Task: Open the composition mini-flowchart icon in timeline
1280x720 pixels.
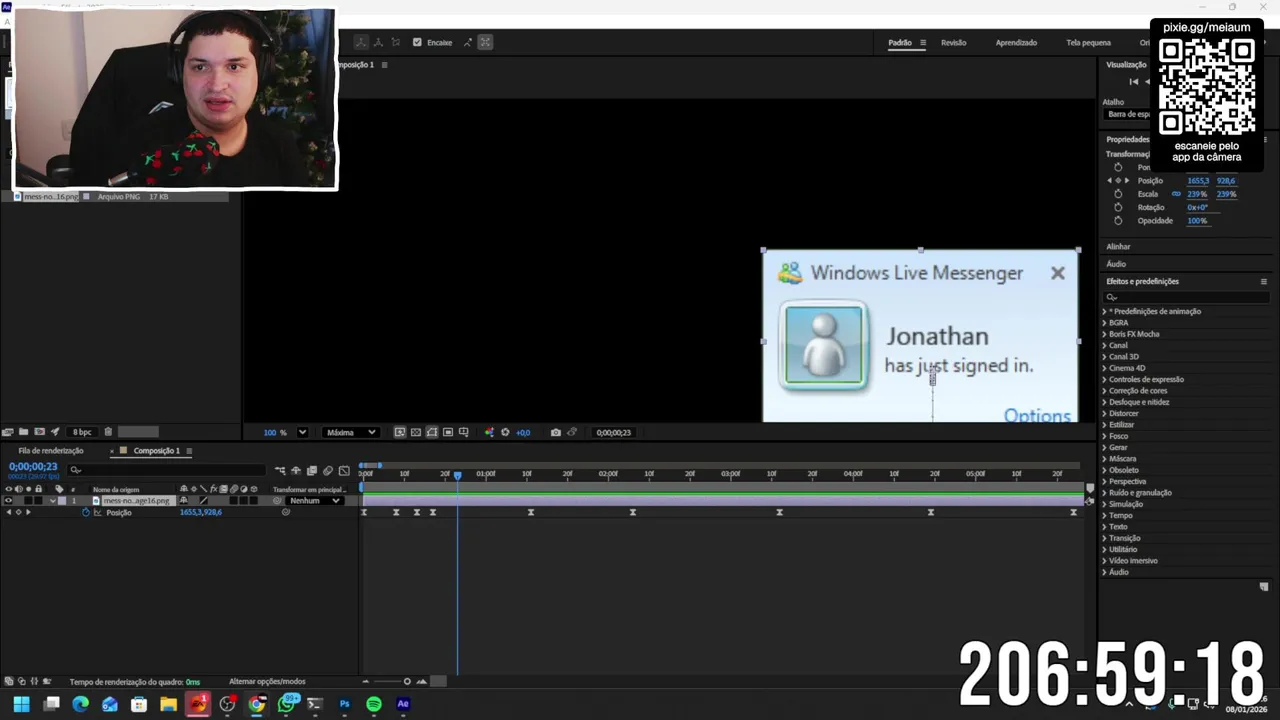Action: click(280, 470)
